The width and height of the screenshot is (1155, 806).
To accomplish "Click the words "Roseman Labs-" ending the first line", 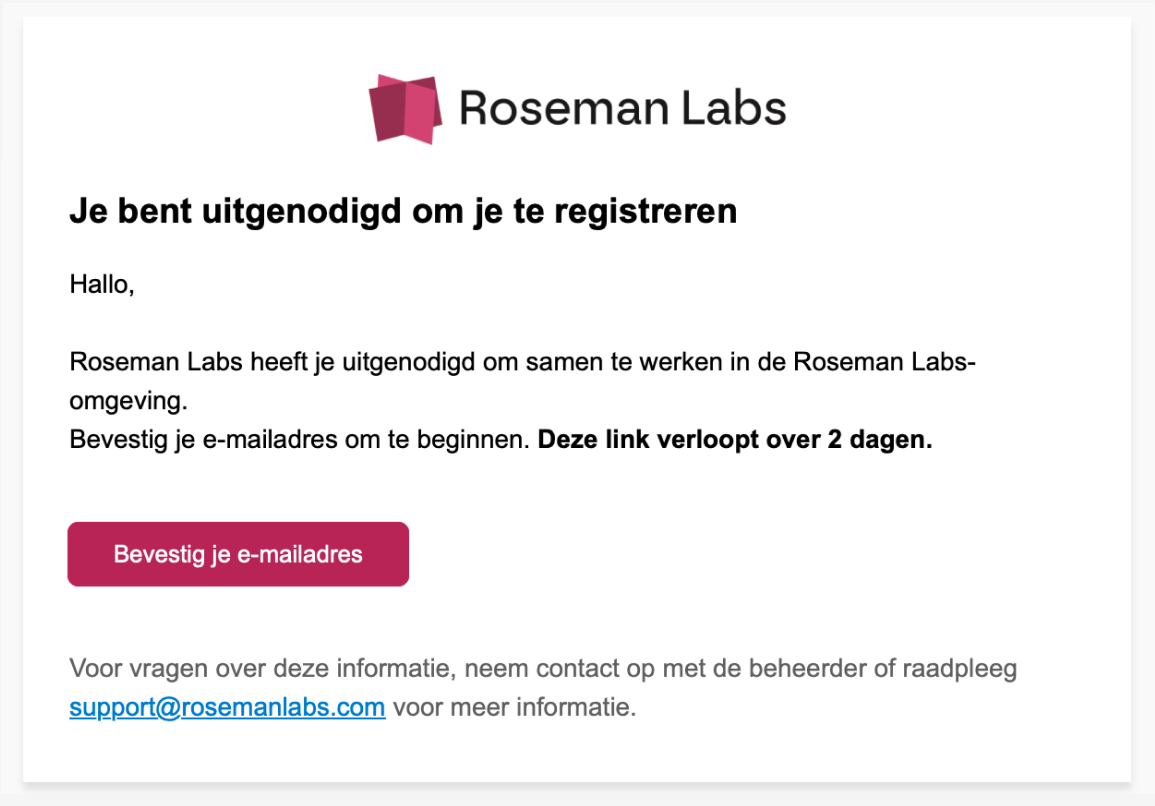I will [x=885, y=362].
